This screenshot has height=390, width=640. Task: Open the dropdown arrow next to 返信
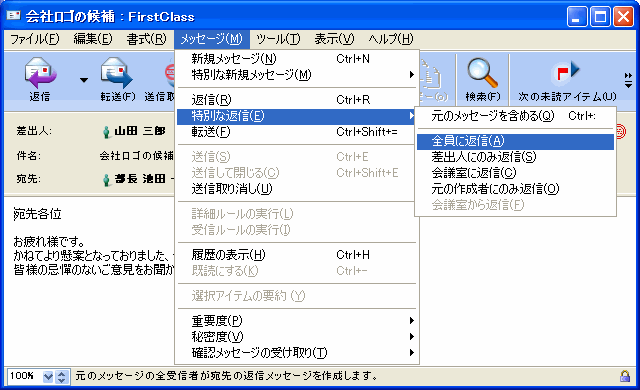click(x=84, y=80)
